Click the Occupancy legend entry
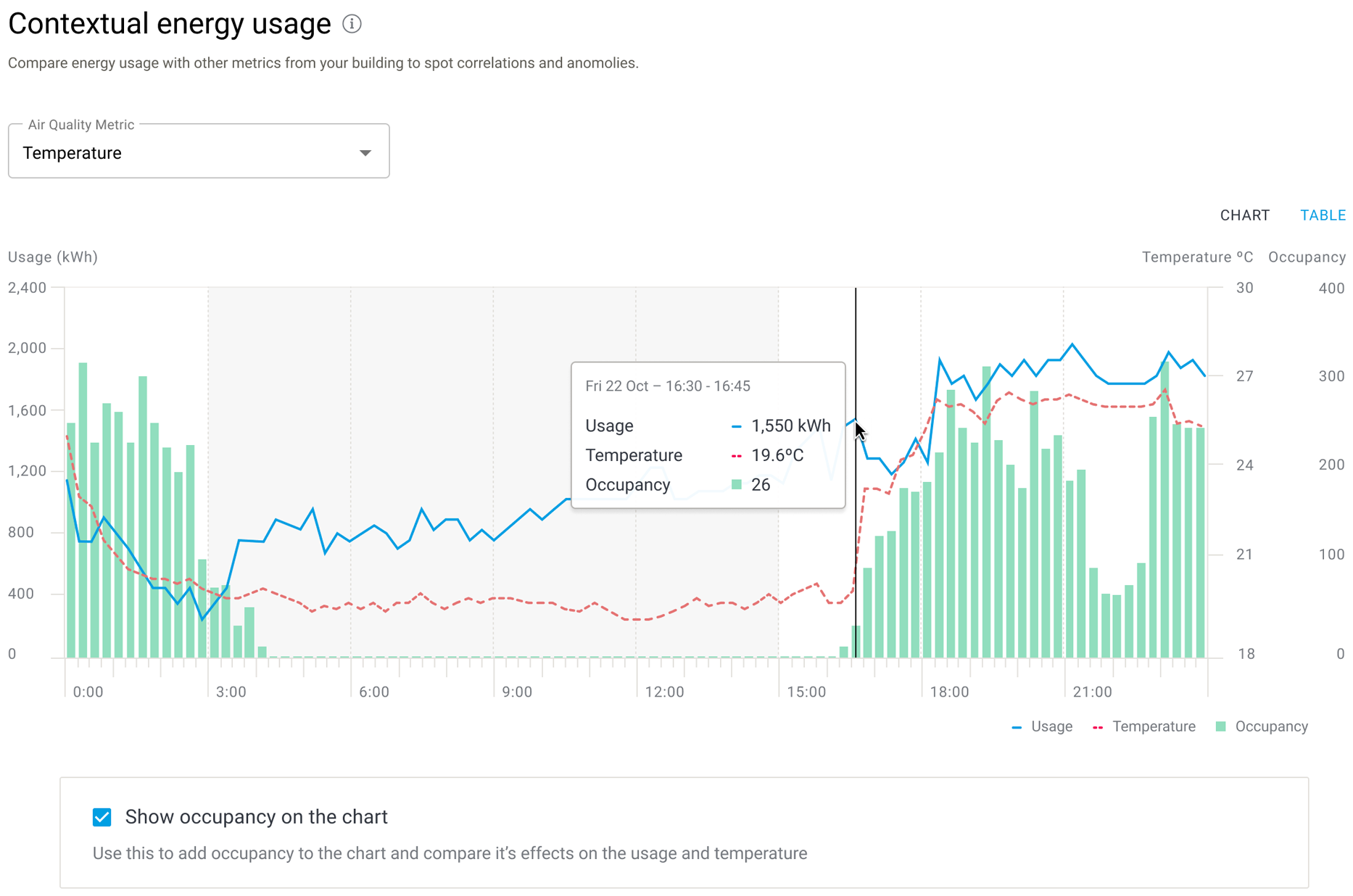 pos(1262,726)
